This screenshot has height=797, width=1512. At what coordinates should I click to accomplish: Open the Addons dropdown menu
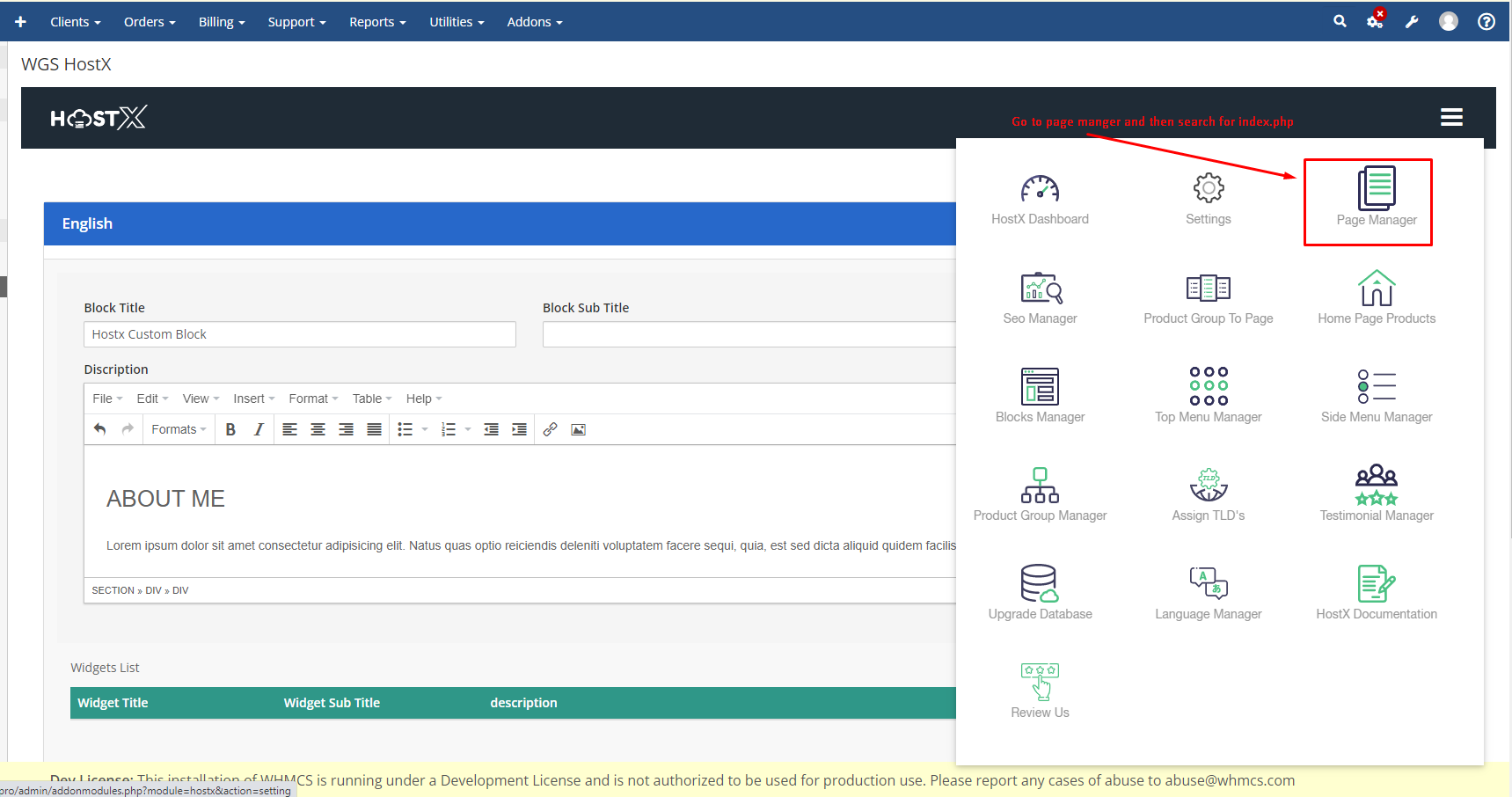tap(535, 22)
